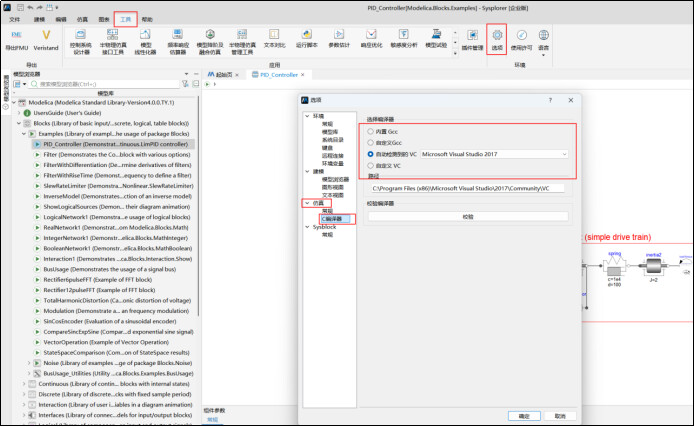Select the auto-detected VC radio button
This screenshot has width=695, height=427.
point(371,154)
